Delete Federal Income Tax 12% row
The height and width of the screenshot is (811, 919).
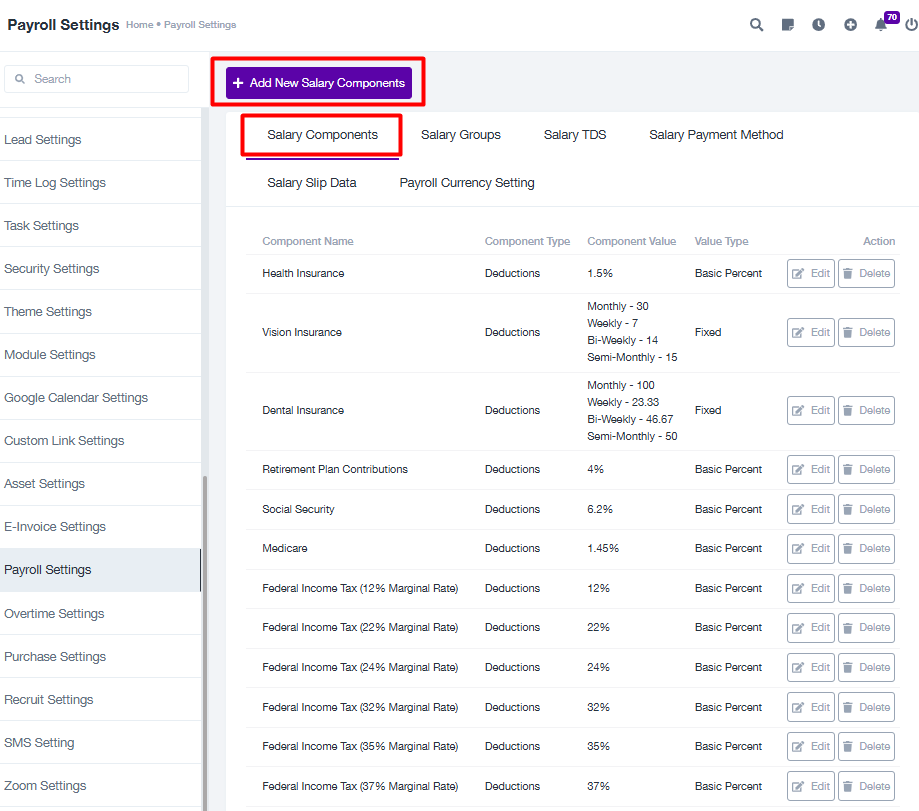coord(866,589)
